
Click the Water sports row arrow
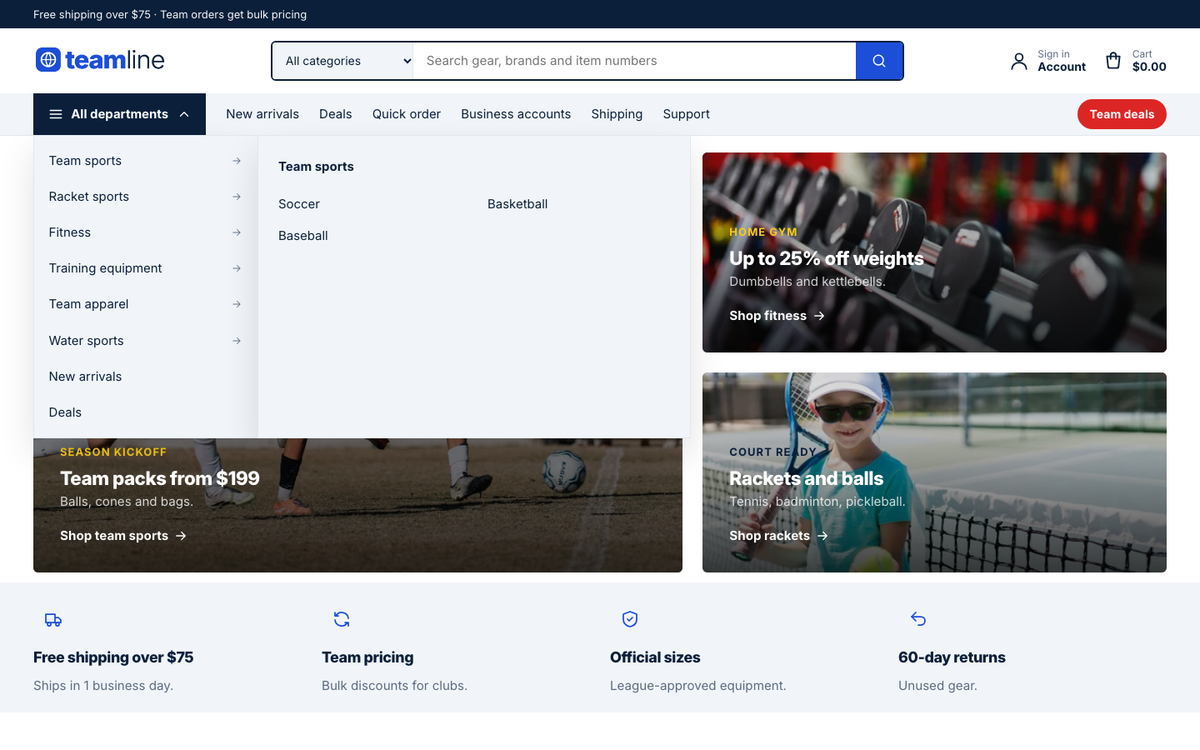[x=236, y=341]
